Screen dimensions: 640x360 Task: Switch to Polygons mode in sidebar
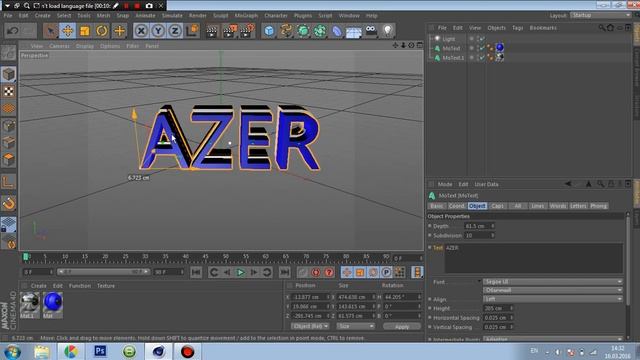tap(9, 160)
